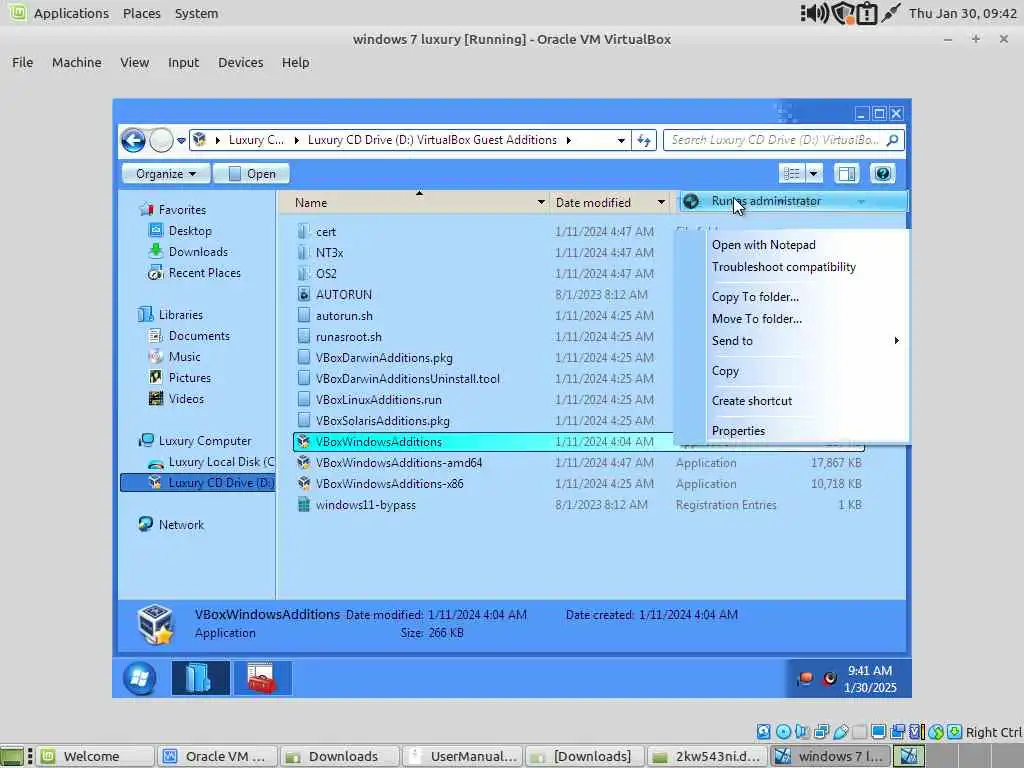Choose Open with Notepad
The image size is (1024, 768).
(763, 245)
